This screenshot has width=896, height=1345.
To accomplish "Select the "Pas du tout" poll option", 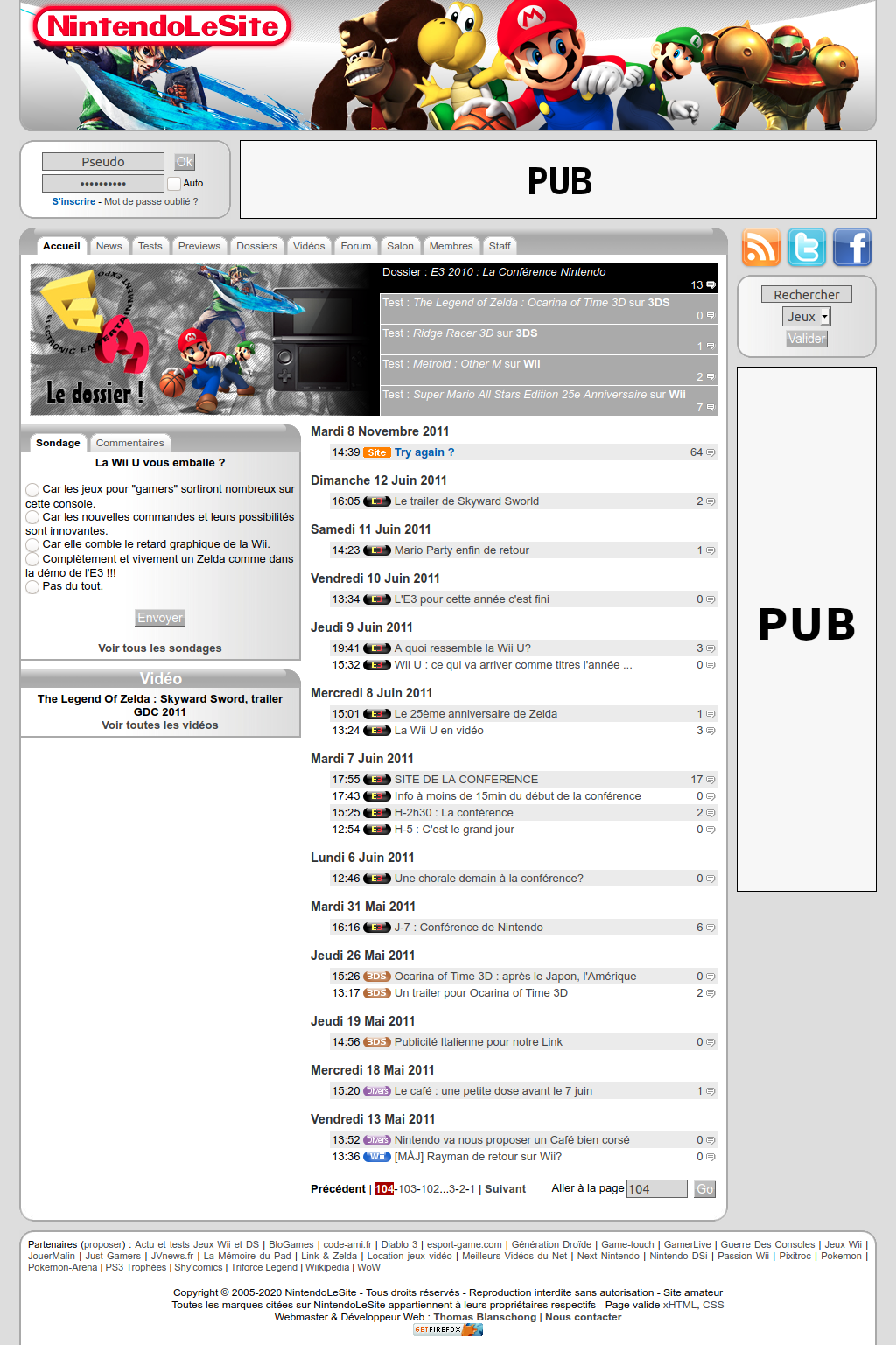I will pos(32,586).
